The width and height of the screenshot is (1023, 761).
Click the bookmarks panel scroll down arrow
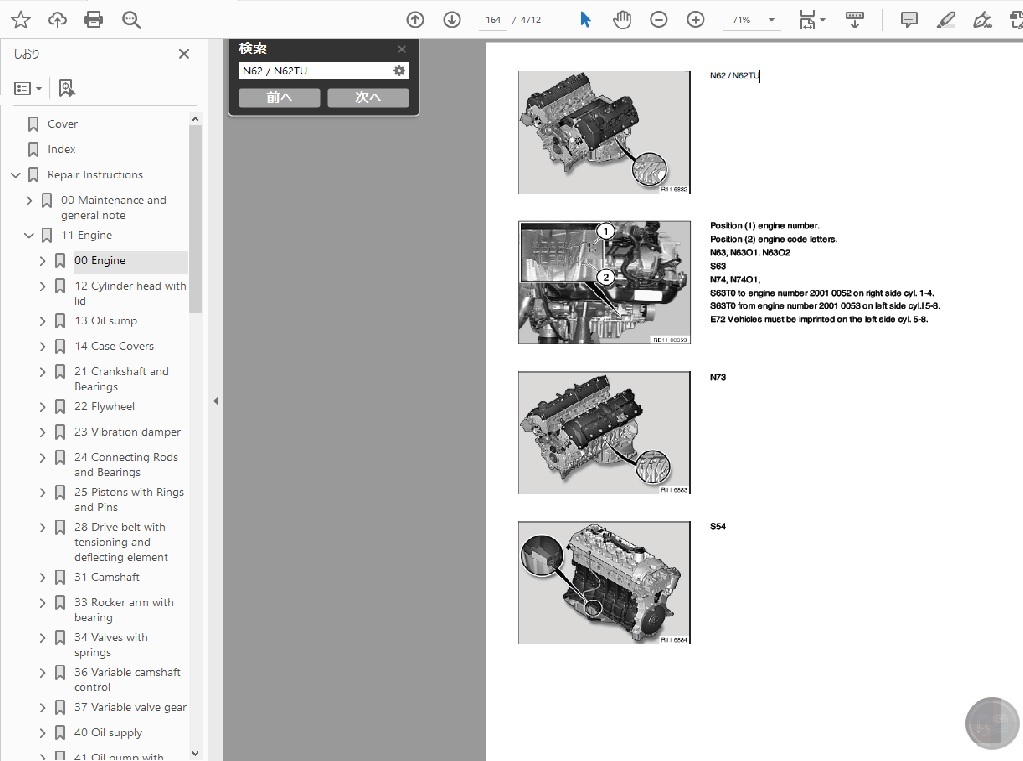pos(194,754)
